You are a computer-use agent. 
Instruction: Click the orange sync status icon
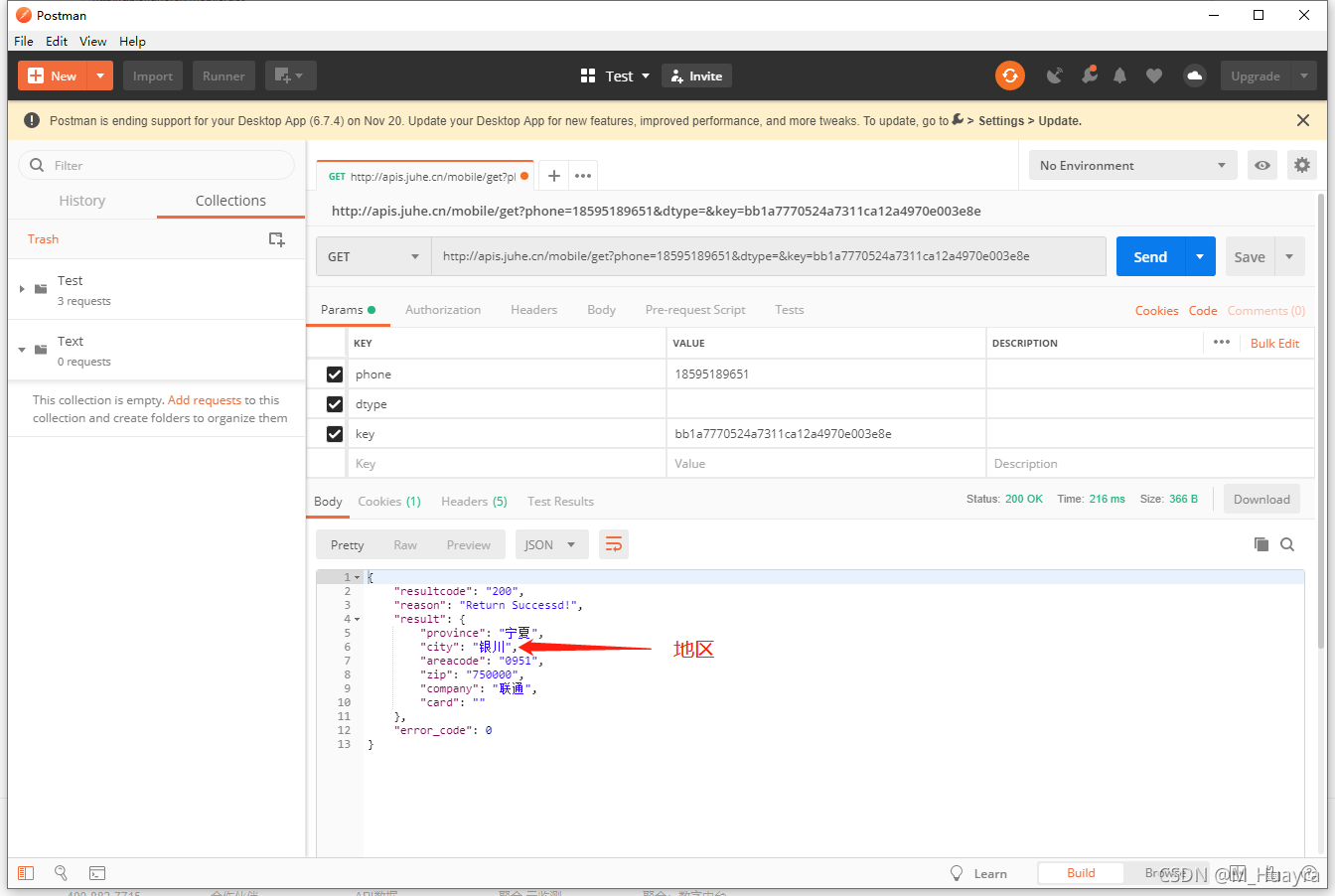pos(1010,75)
